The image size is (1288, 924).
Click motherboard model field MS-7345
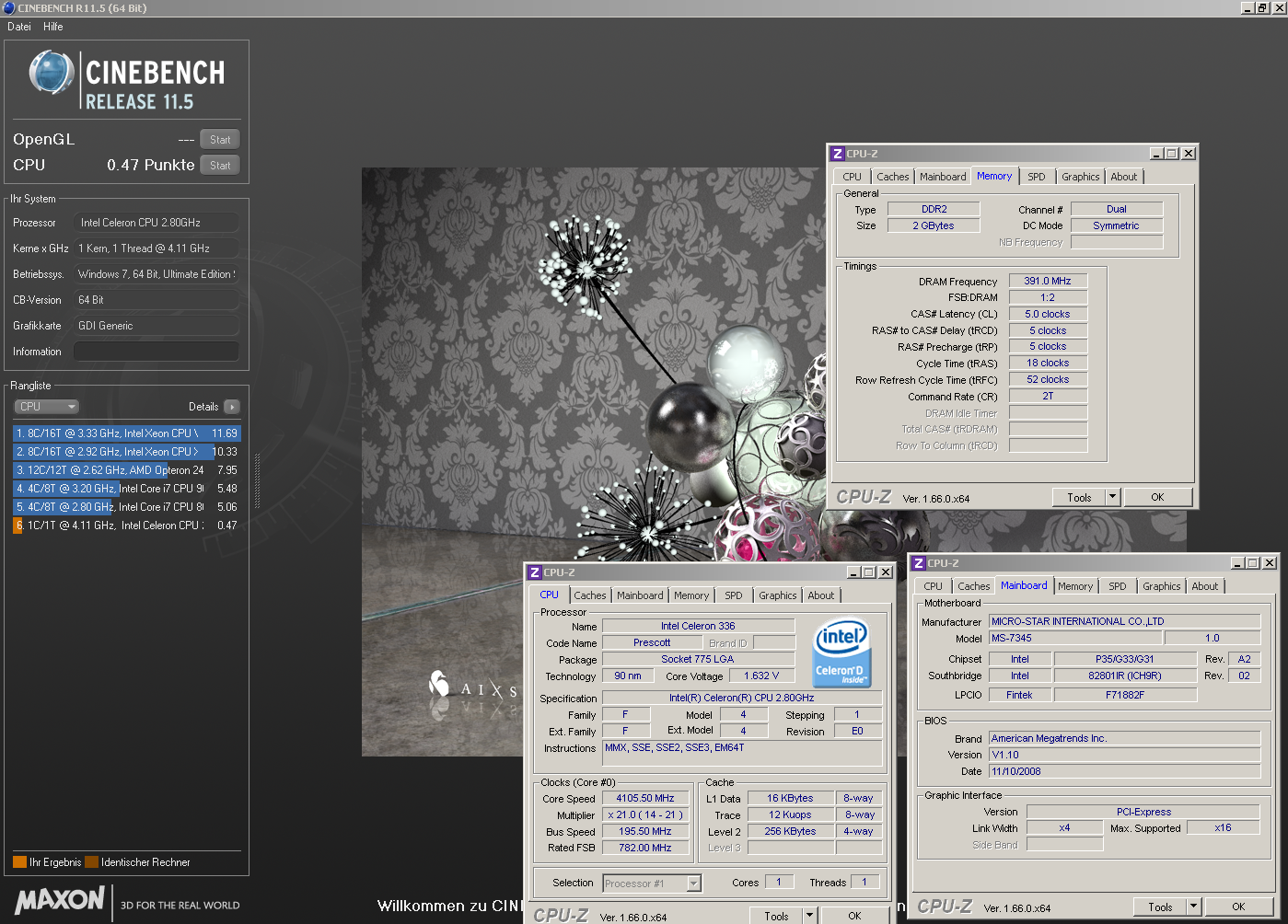click(x=1074, y=638)
